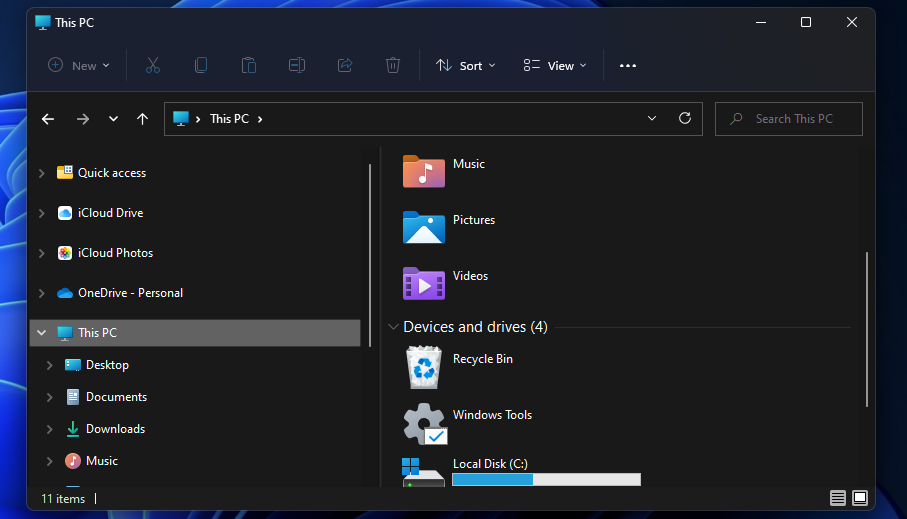Open the address bar history dropdown

tap(652, 118)
